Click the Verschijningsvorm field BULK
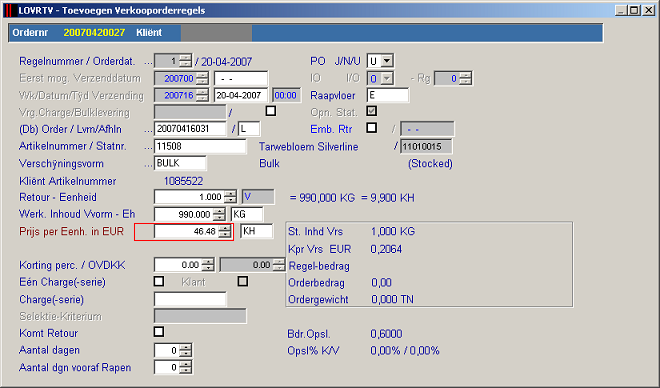 click(x=180, y=163)
